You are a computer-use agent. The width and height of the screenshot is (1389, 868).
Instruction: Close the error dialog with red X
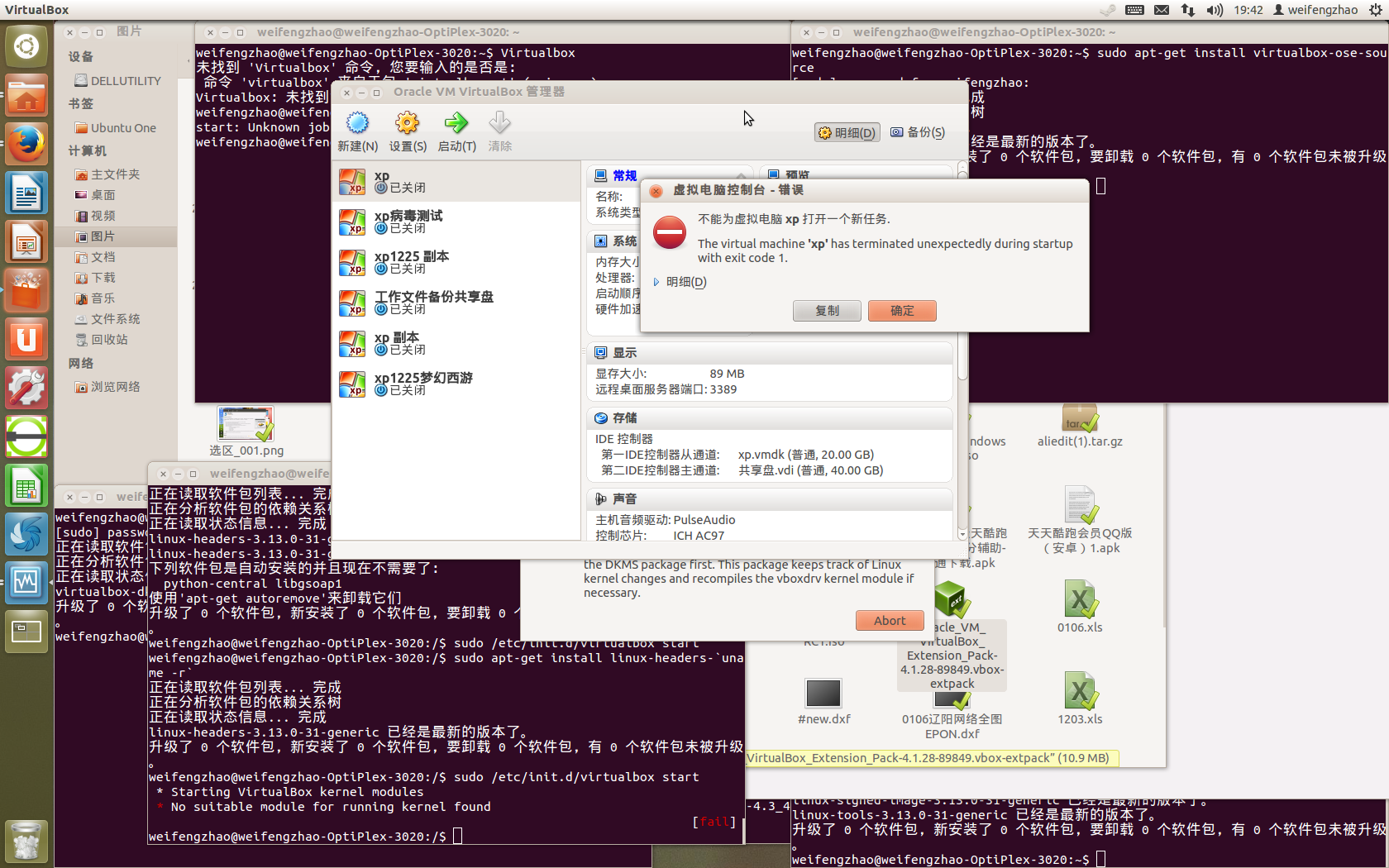(x=656, y=191)
